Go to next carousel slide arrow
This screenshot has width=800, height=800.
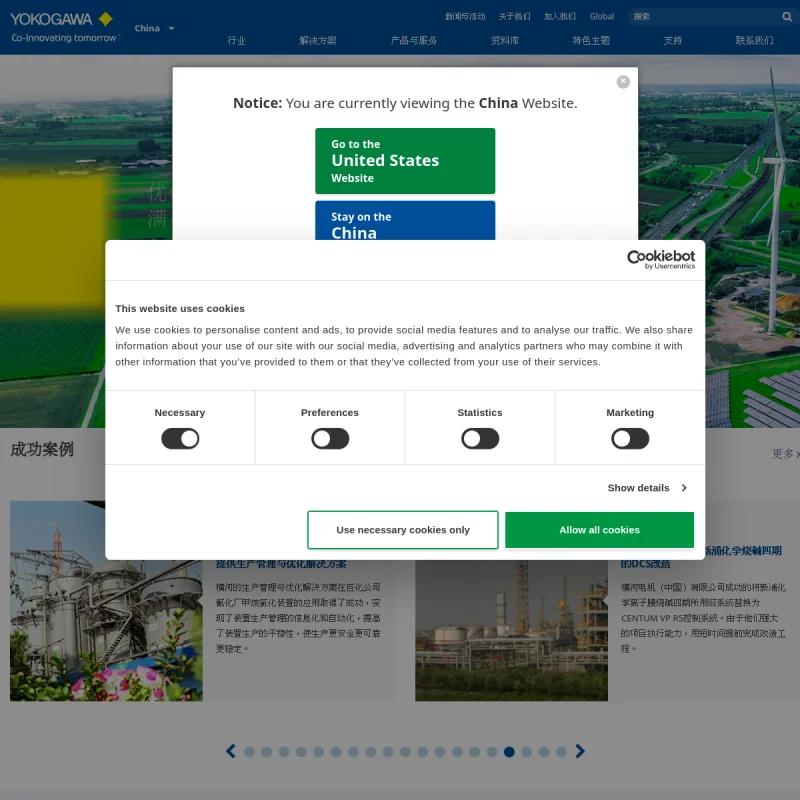click(580, 751)
